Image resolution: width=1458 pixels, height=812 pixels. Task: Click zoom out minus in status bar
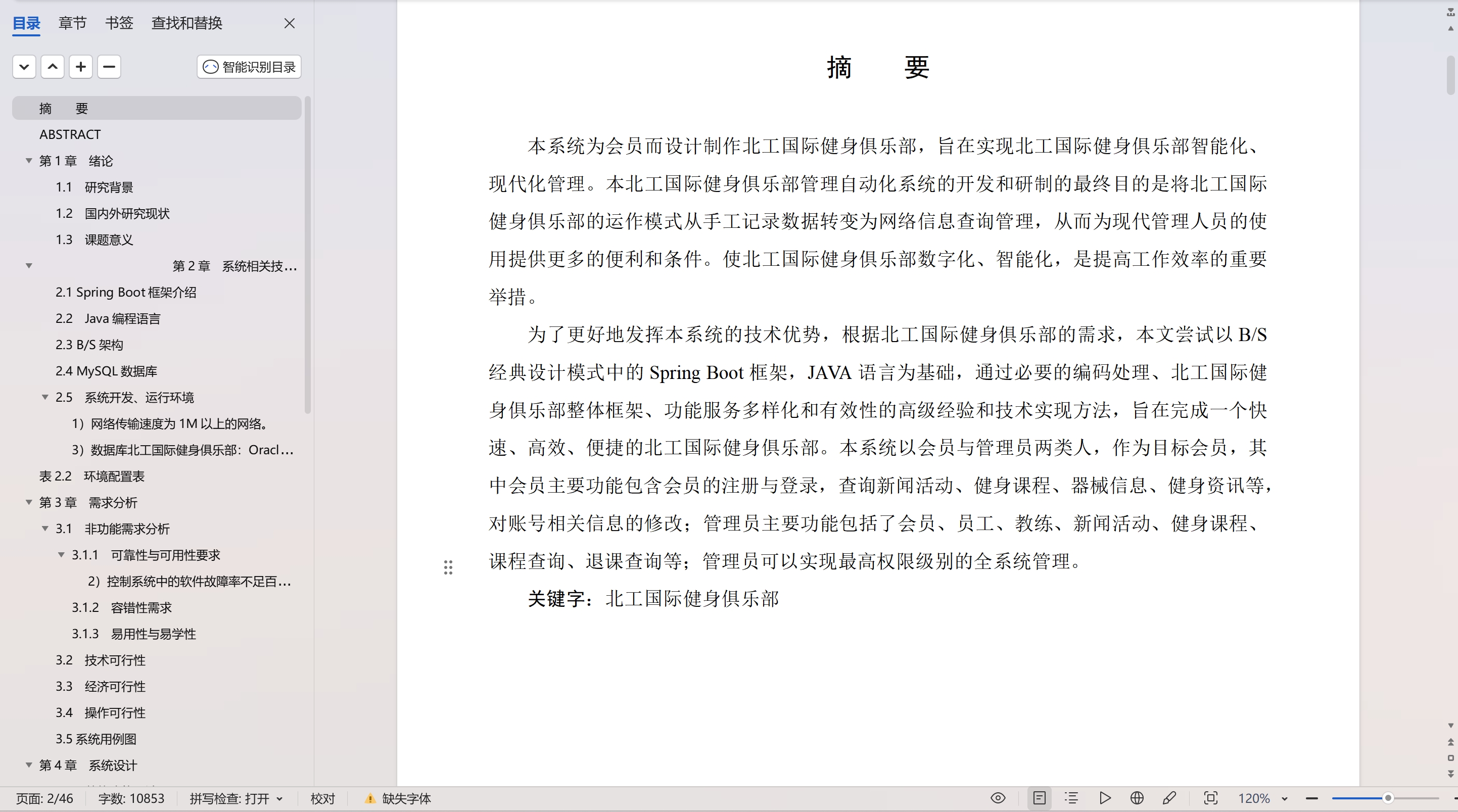[x=1312, y=798]
